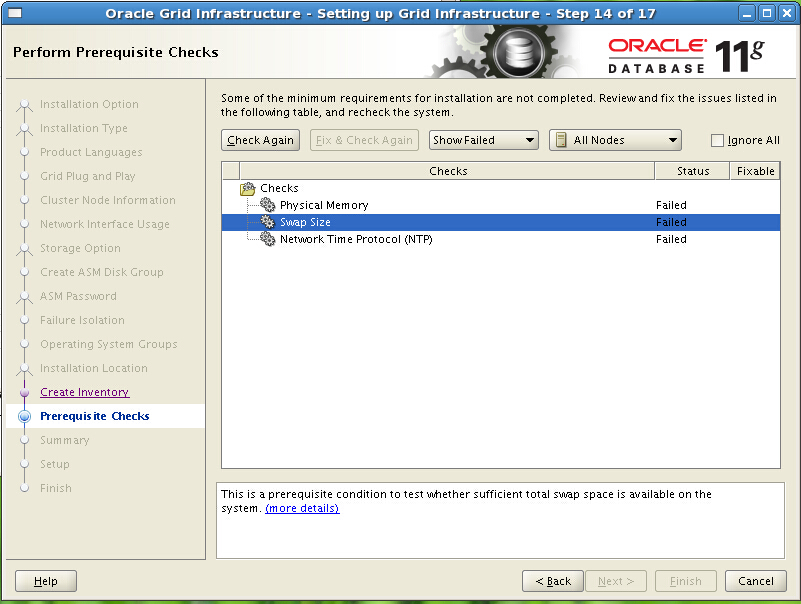Image resolution: width=801 pixels, height=604 pixels.
Task: Select the Checks root node label
Action: click(x=279, y=188)
